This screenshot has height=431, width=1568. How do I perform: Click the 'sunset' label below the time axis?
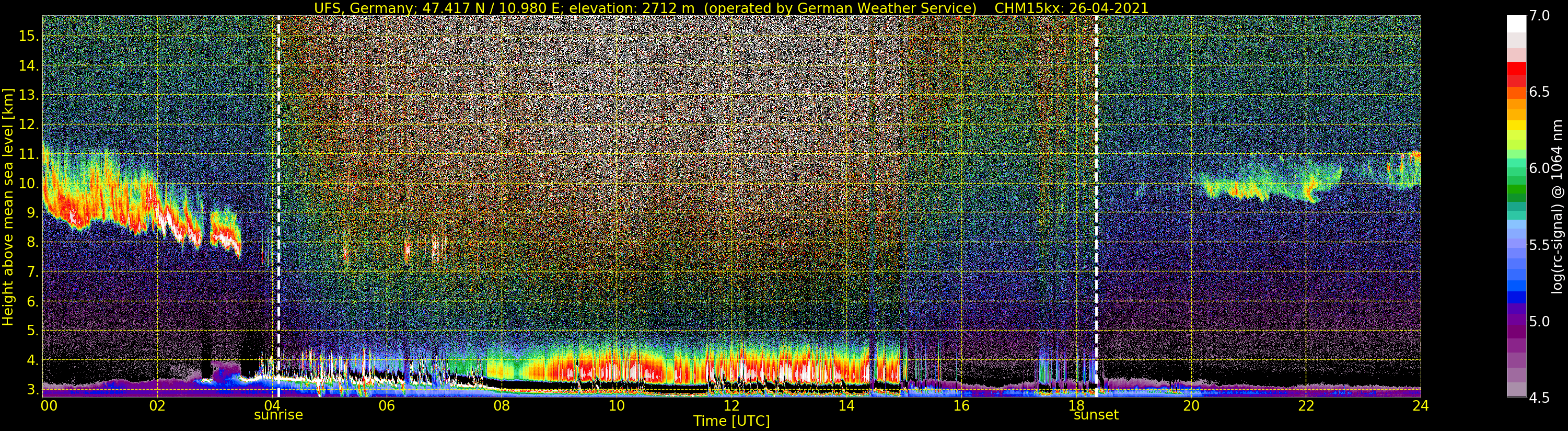(1096, 415)
